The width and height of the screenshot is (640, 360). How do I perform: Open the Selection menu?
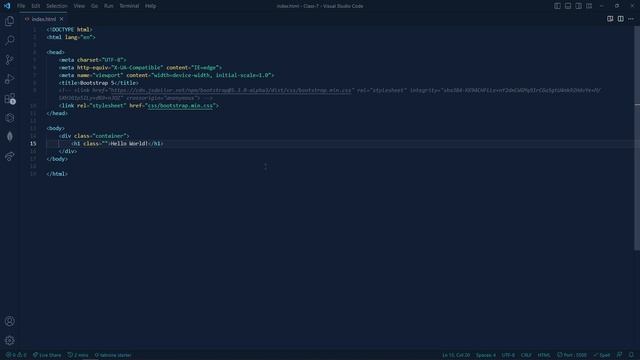tap(57, 6)
